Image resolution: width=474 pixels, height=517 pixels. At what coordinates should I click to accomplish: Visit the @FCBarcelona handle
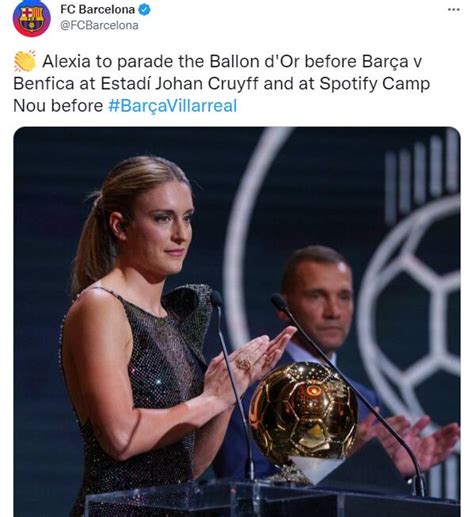tap(99, 25)
